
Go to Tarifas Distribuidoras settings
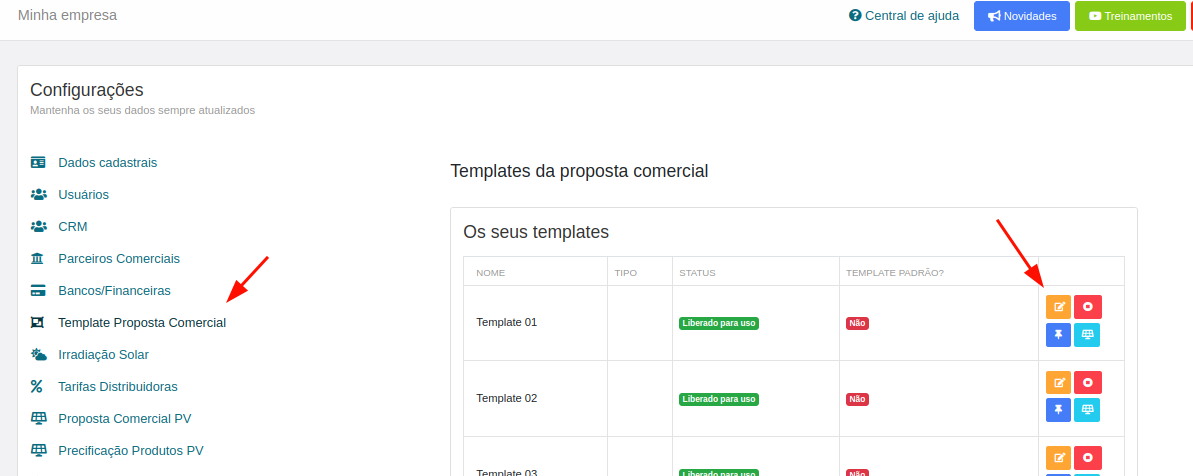coord(118,386)
